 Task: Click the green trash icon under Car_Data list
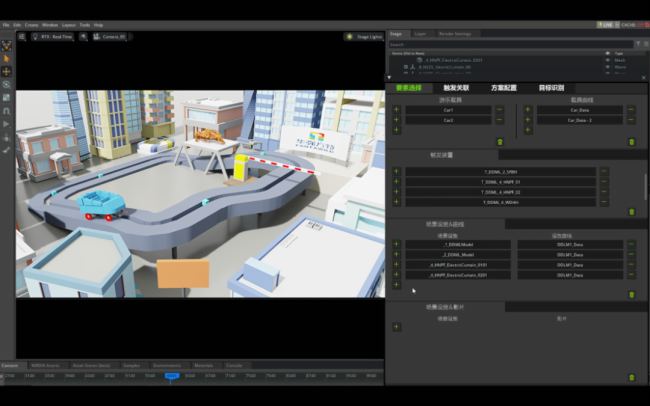(631, 142)
